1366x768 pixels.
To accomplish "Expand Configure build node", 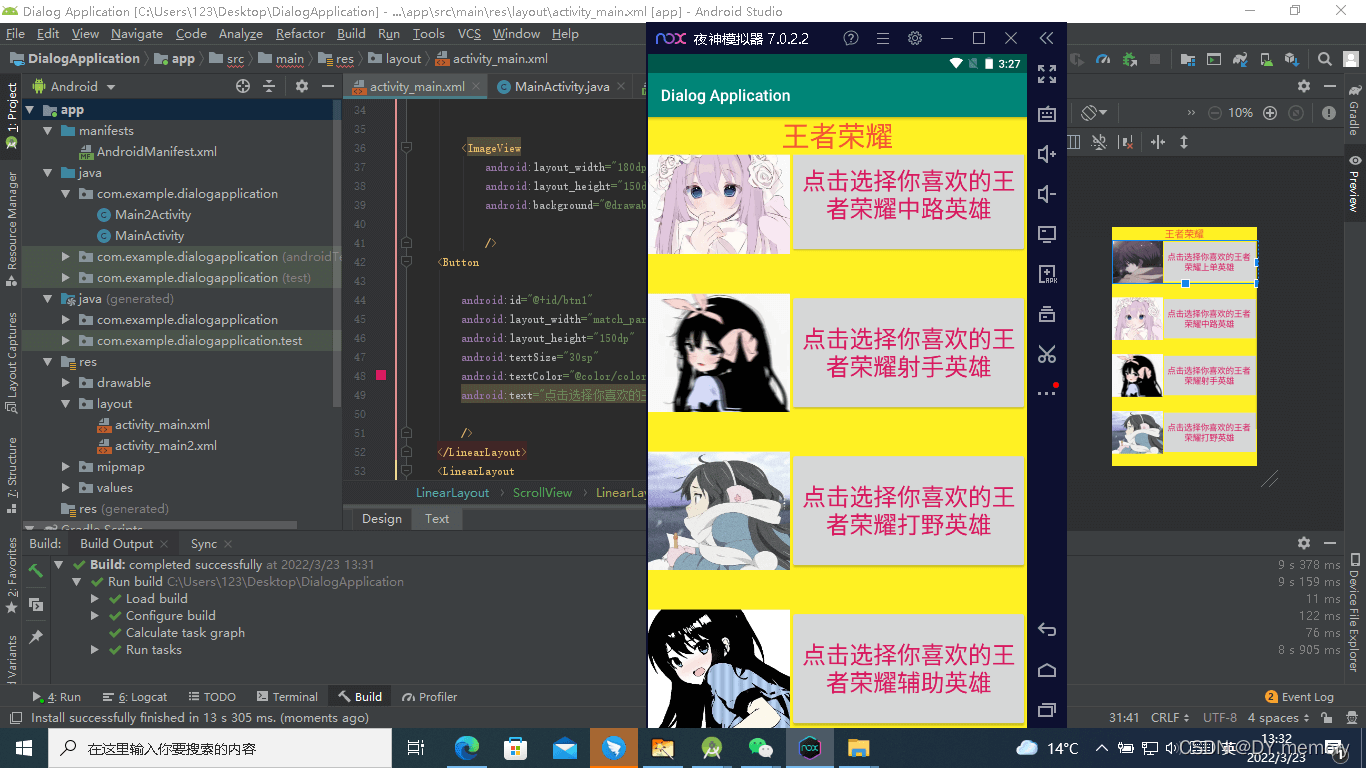I will click(x=95, y=616).
